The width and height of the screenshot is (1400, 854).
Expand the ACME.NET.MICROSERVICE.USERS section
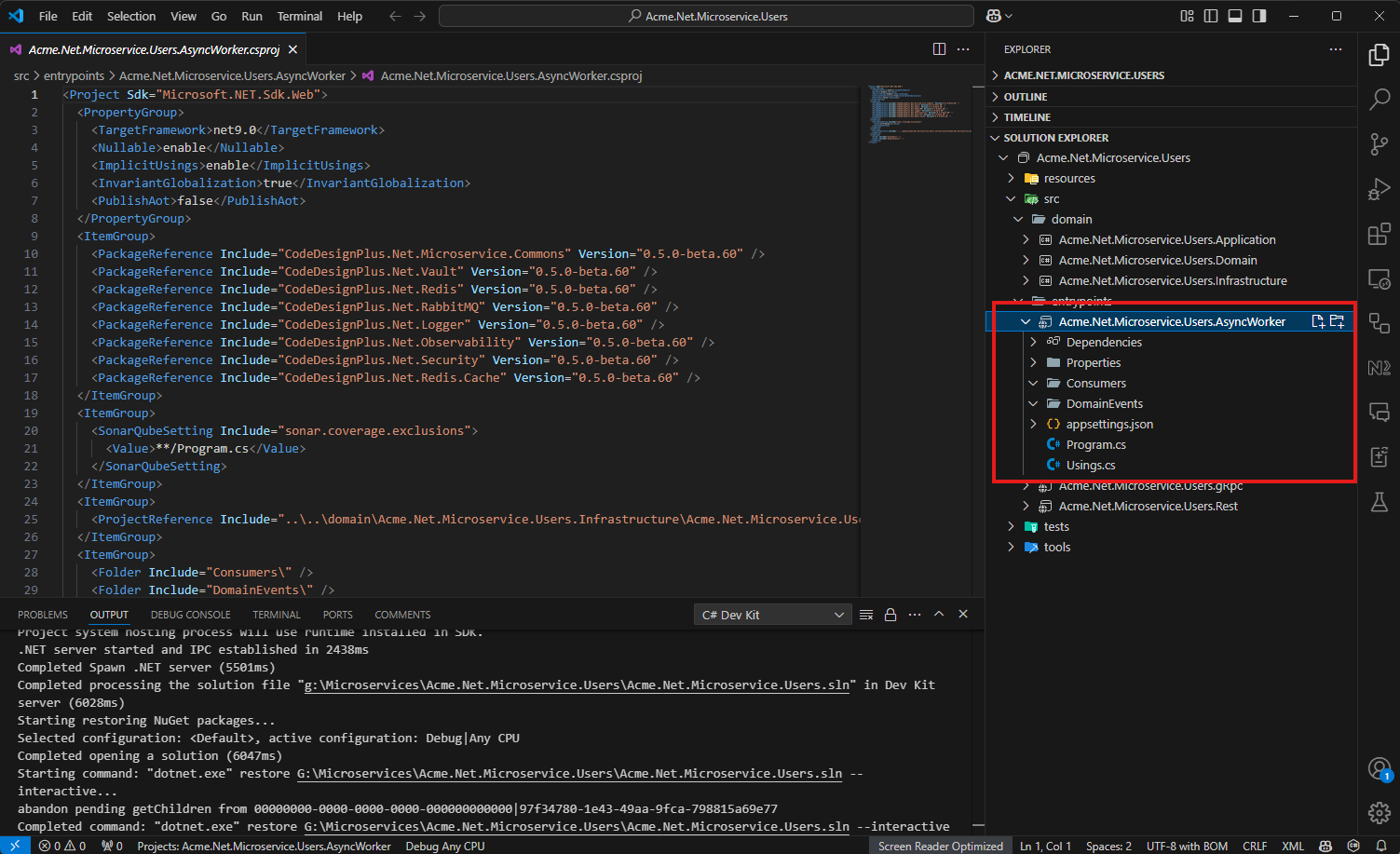1172,75
